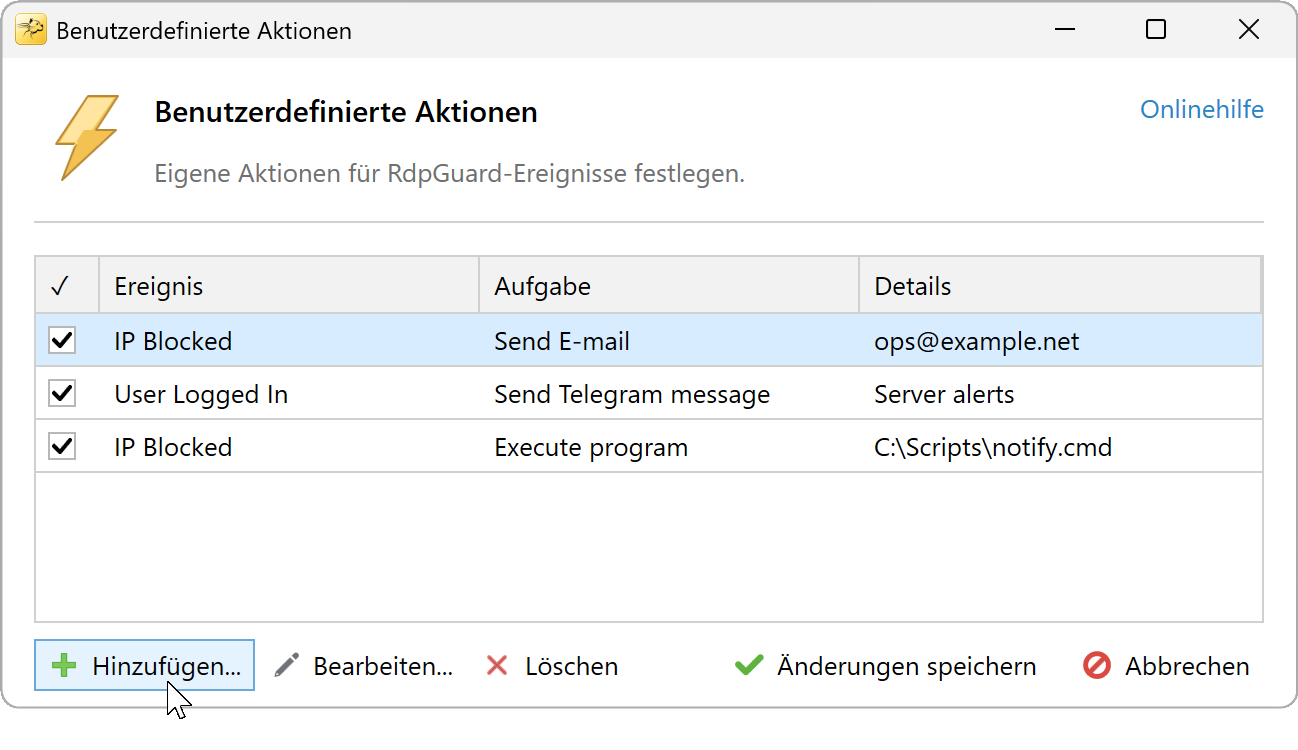
Task: Click the Details column header
Action: pyautogui.click(x=1060, y=286)
